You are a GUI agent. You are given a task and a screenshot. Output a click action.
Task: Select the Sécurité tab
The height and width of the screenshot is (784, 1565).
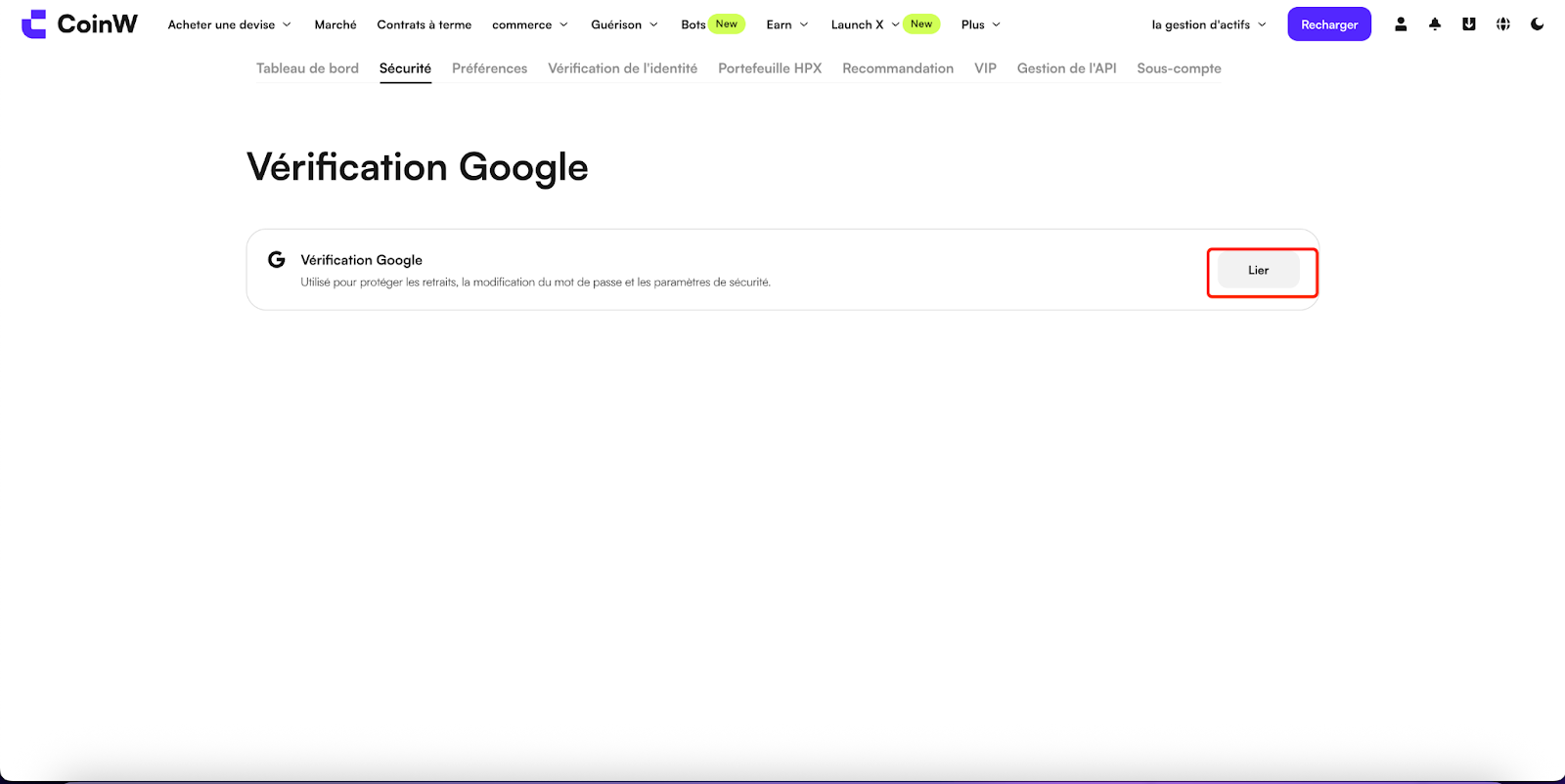click(405, 68)
